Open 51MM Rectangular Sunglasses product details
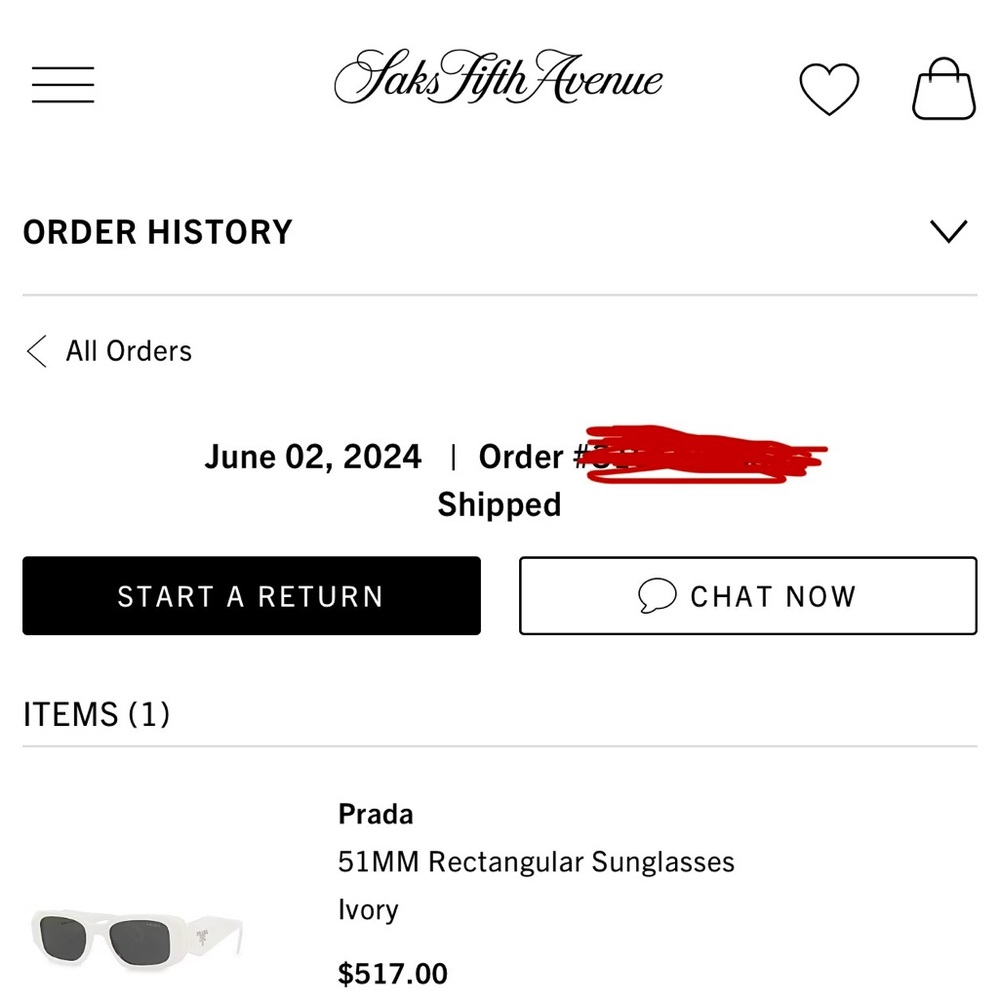Viewport: 1000px width, 1000px height. click(x=536, y=861)
